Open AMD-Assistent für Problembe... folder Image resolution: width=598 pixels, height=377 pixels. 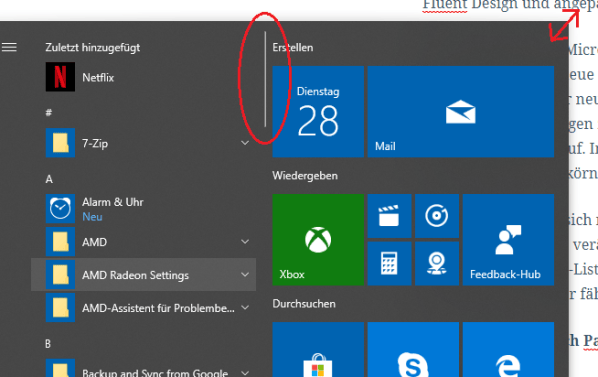[x=143, y=308]
